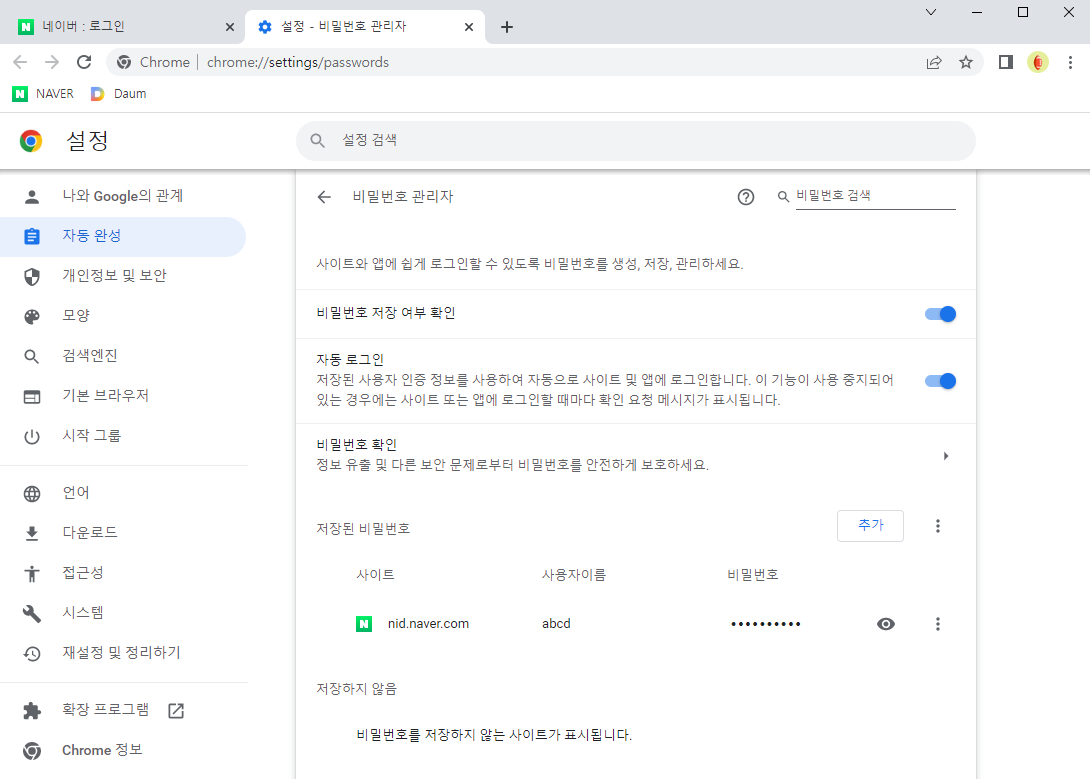This screenshot has width=1090, height=779.
Task: Click the 언어 globe icon
Action: [32, 493]
